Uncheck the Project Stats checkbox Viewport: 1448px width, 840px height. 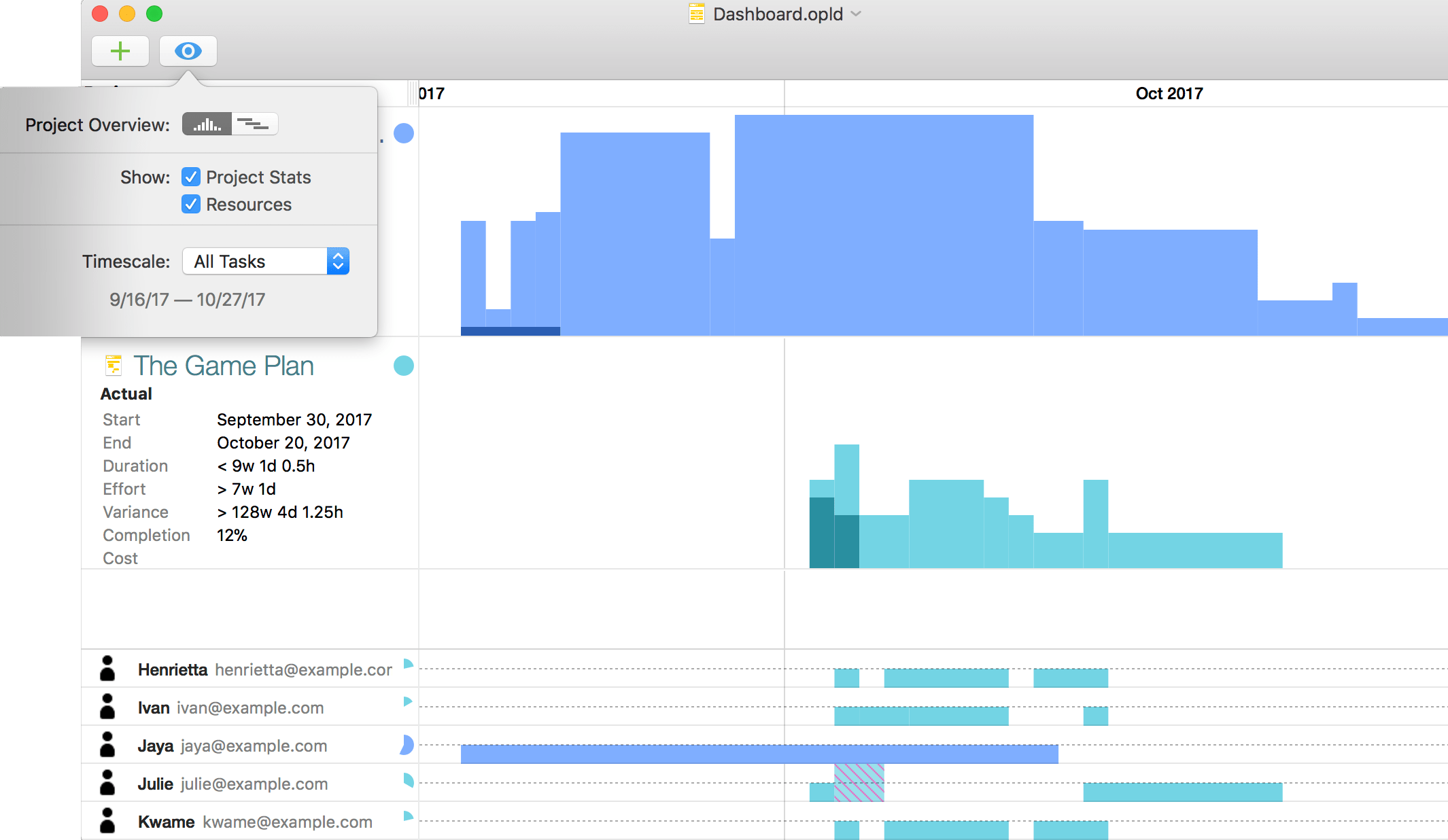(191, 177)
